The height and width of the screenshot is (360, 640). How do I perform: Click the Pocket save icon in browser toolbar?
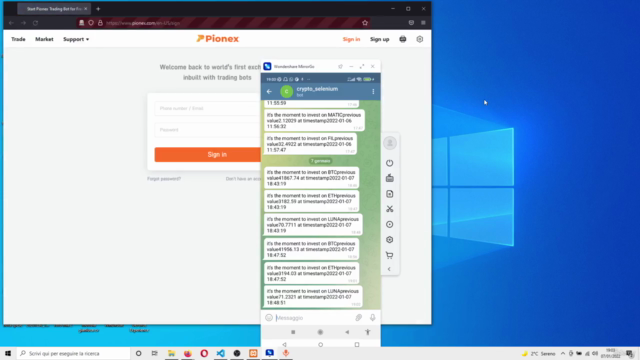point(411,23)
